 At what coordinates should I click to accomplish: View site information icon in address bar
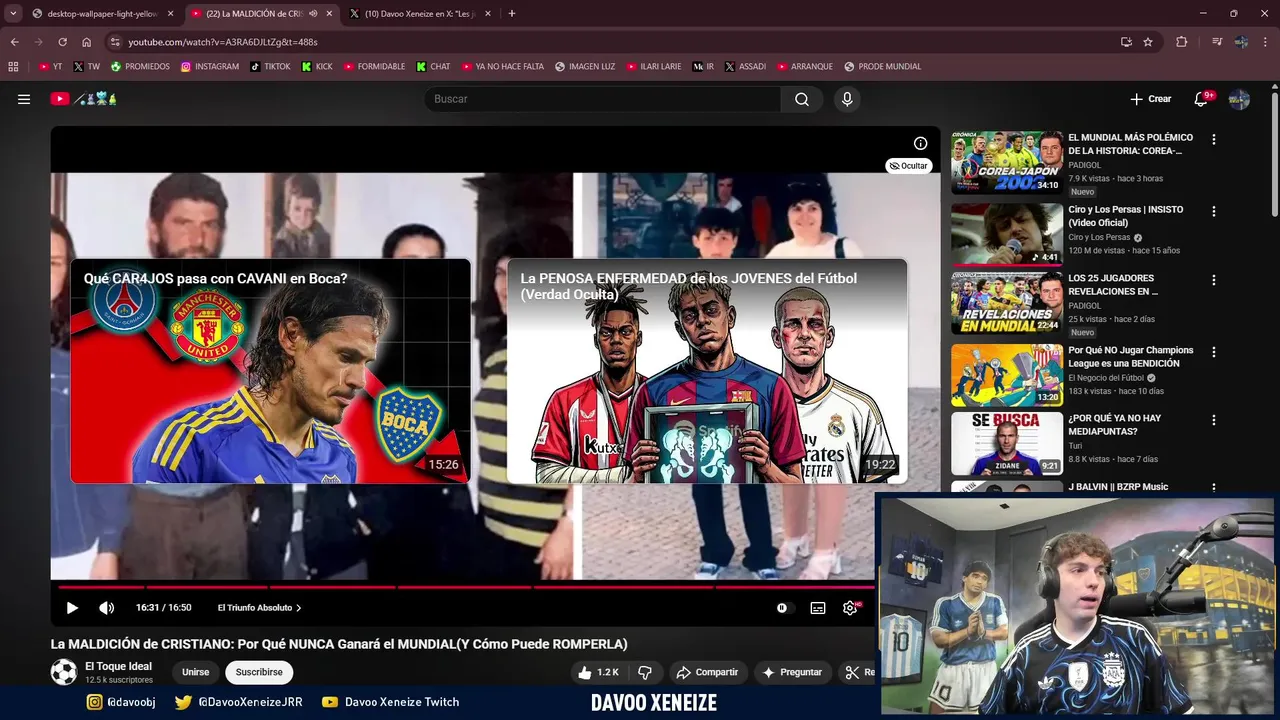[x=115, y=42]
